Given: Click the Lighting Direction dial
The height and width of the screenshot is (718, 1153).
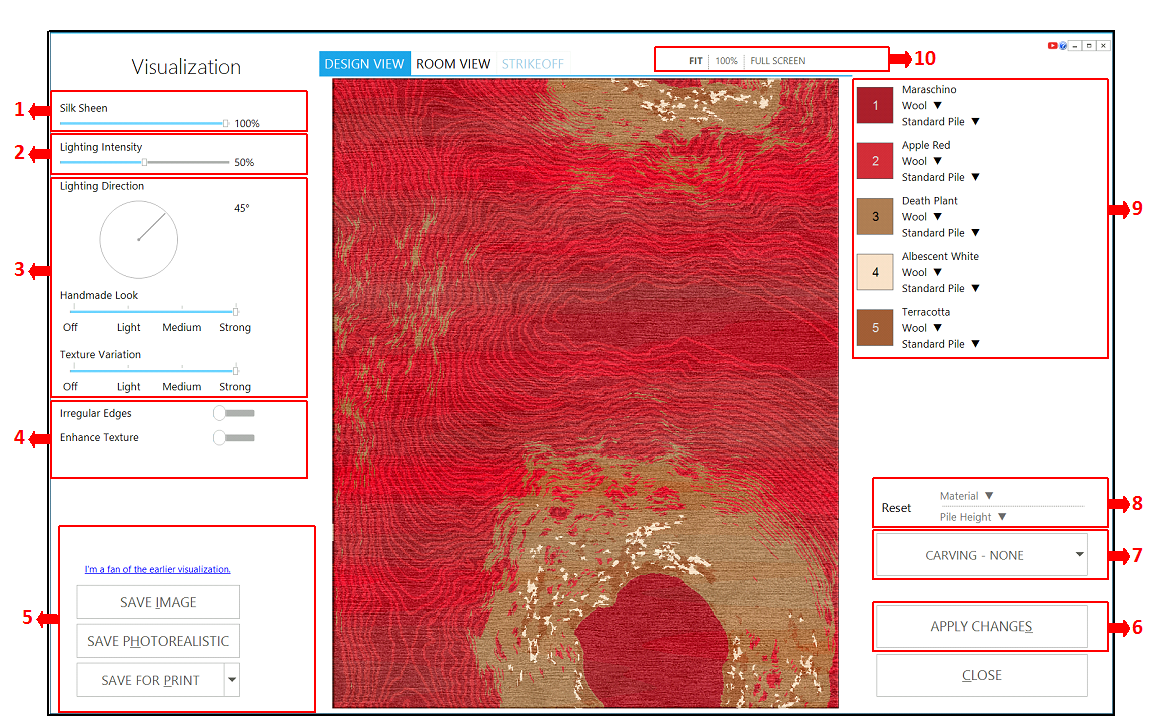Looking at the screenshot, I should (x=138, y=240).
